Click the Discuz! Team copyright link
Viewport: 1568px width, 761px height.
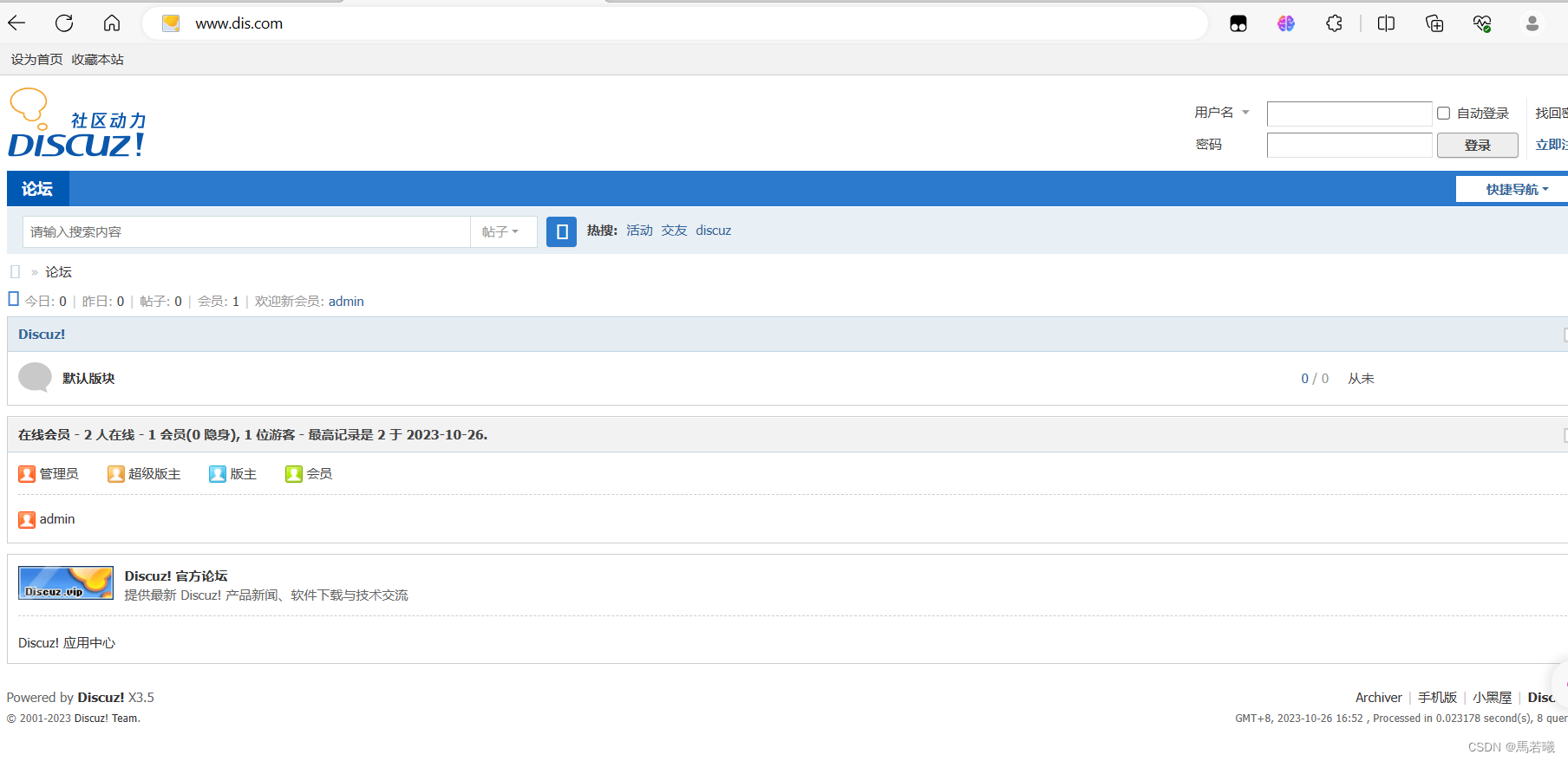[x=107, y=719]
